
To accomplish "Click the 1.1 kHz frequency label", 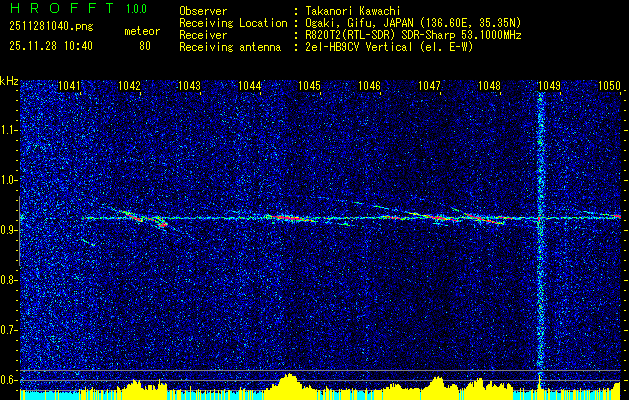I will [8, 130].
